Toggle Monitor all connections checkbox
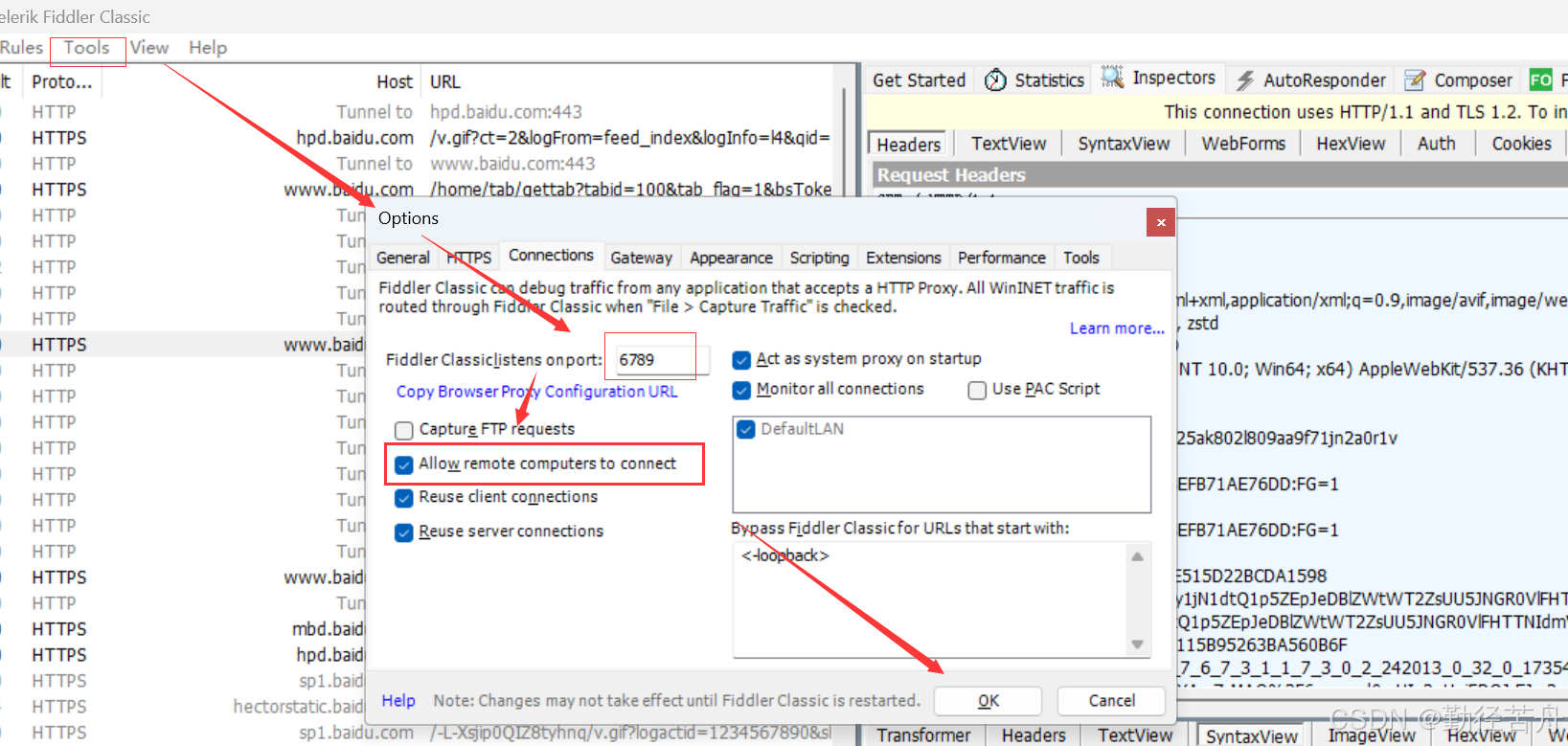The width and height of the screenshot is (1568, 746). point(741,391)
